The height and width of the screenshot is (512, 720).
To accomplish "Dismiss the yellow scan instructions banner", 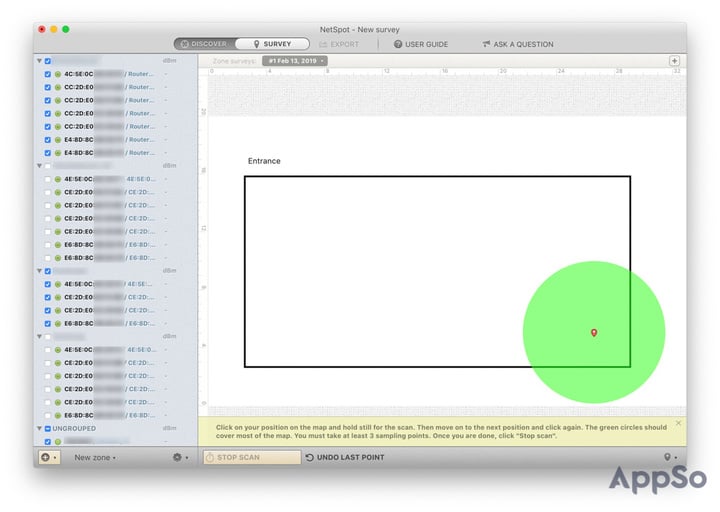I will click(x=678, y=423).
